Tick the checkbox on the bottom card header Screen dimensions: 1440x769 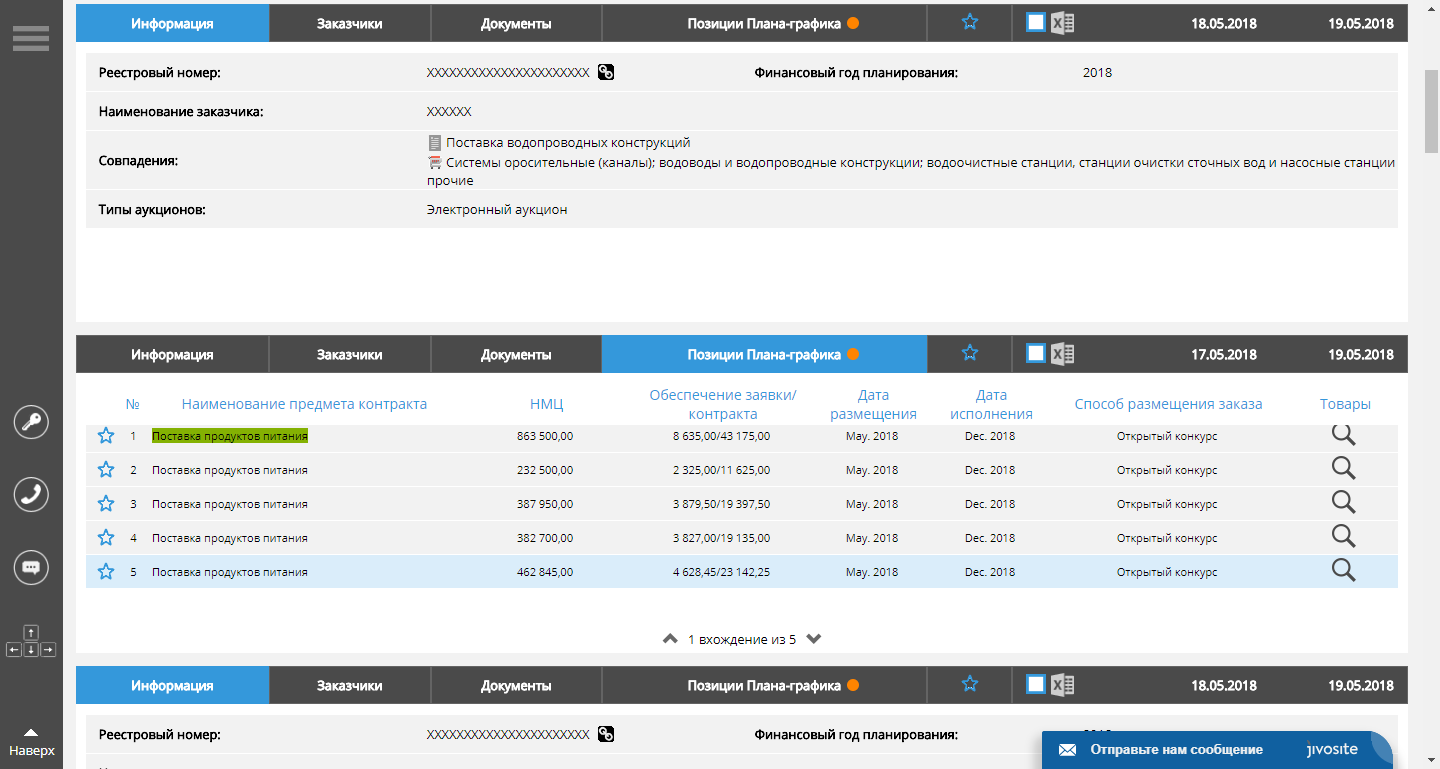(x=1036, y=684)
